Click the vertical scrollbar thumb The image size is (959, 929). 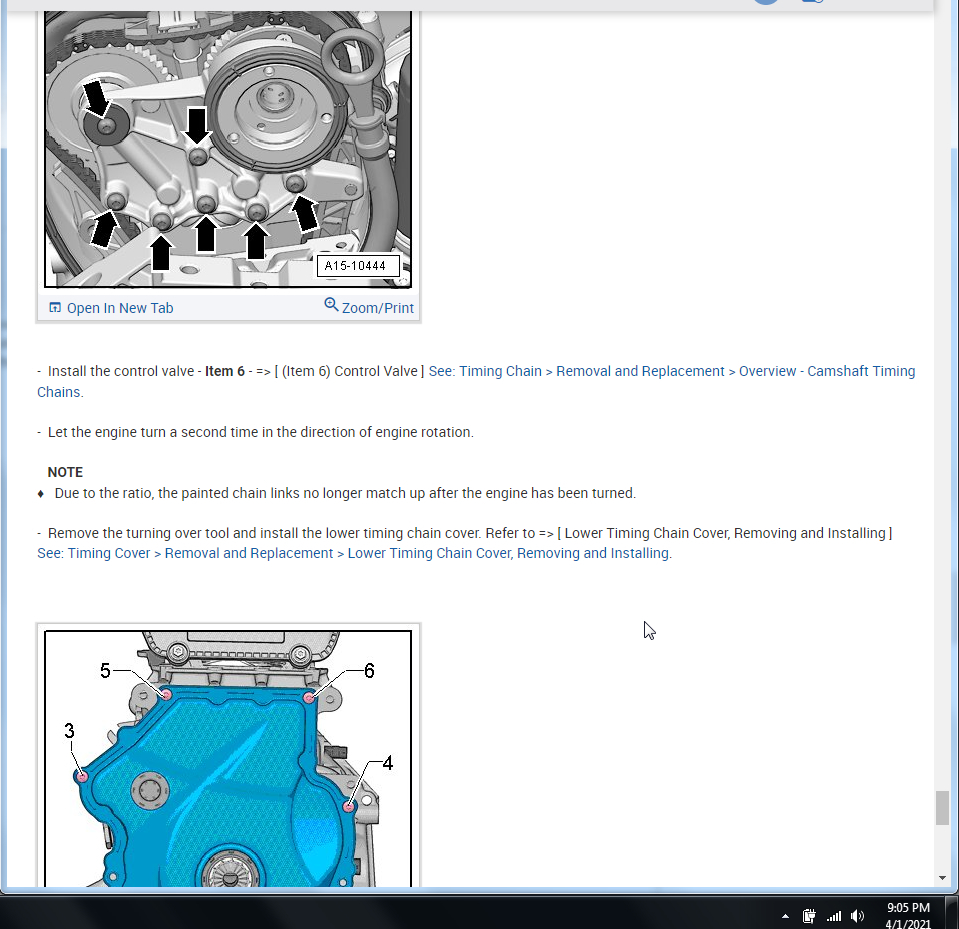point(942,808)
